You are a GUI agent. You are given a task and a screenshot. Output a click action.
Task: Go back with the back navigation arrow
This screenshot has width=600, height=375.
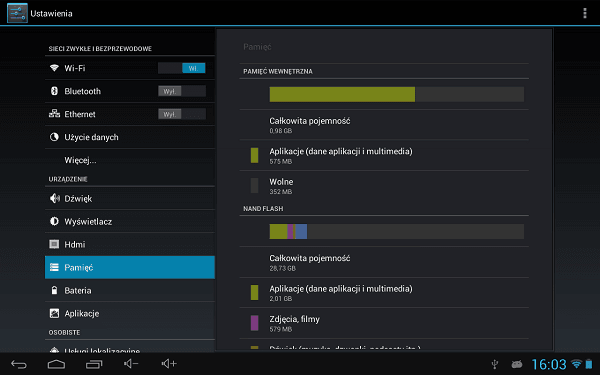click(x=19, y=364)
